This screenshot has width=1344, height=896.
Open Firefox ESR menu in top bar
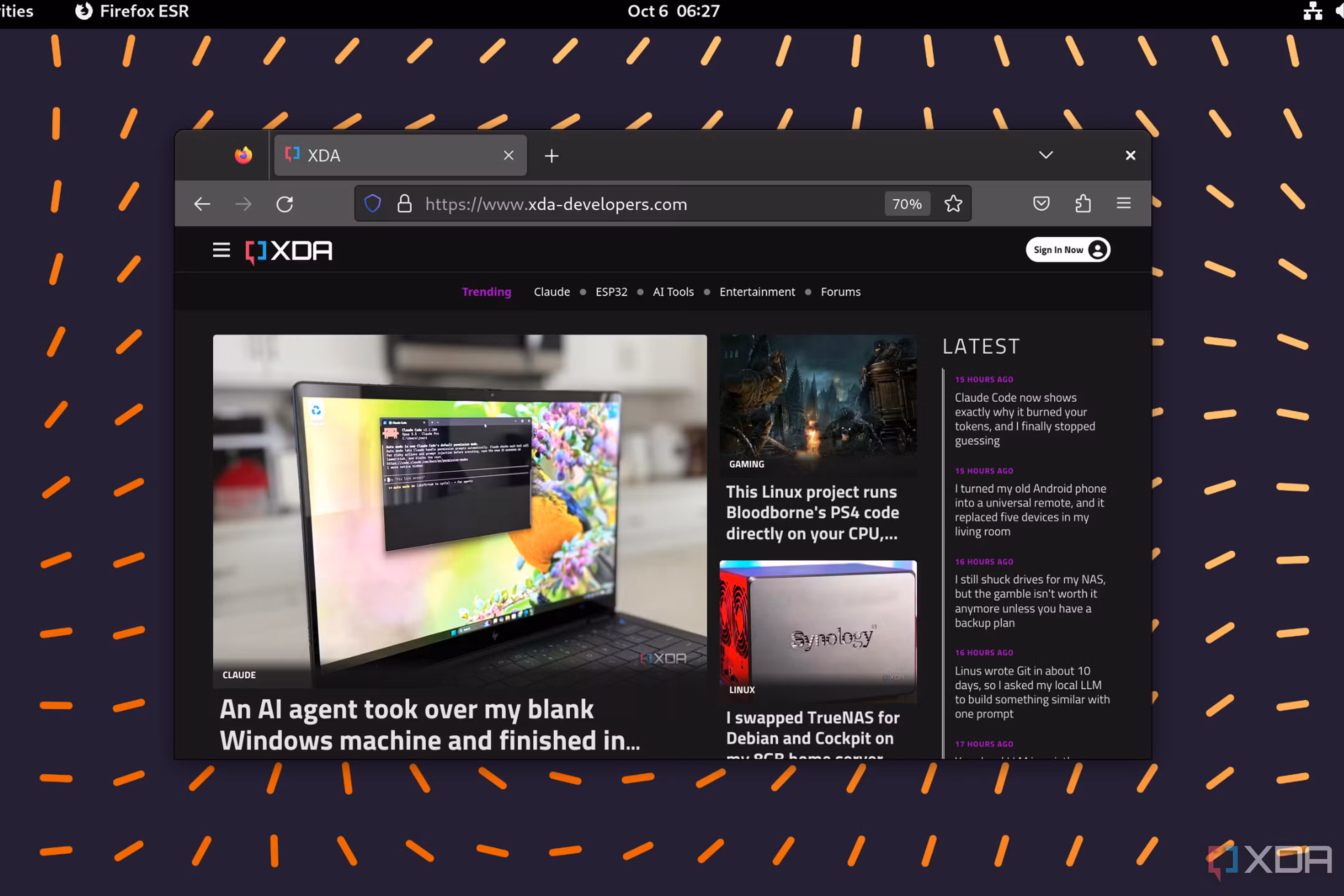[x=132, y=11]
